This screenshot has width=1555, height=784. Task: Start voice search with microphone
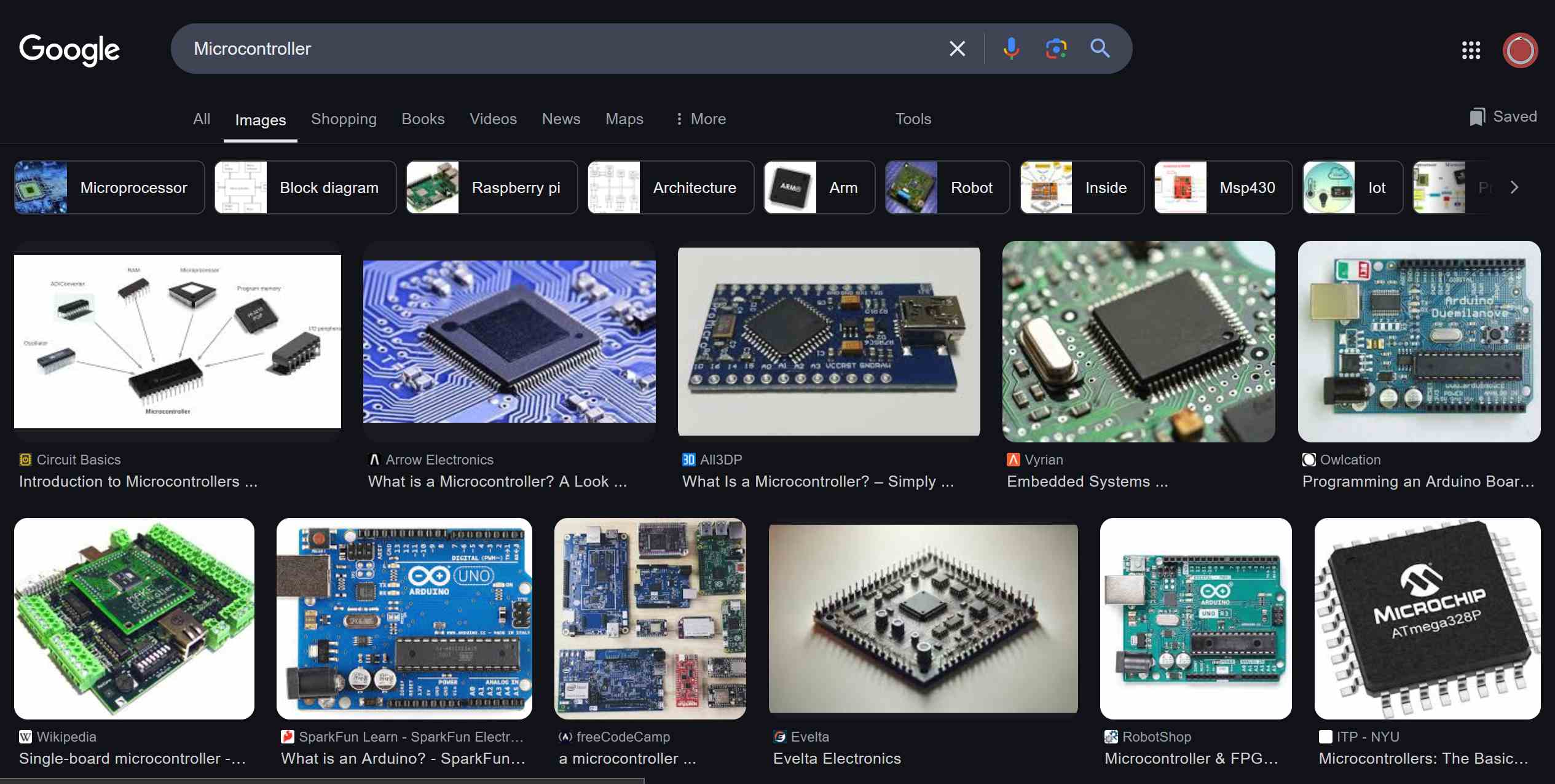click(1011, 49)
